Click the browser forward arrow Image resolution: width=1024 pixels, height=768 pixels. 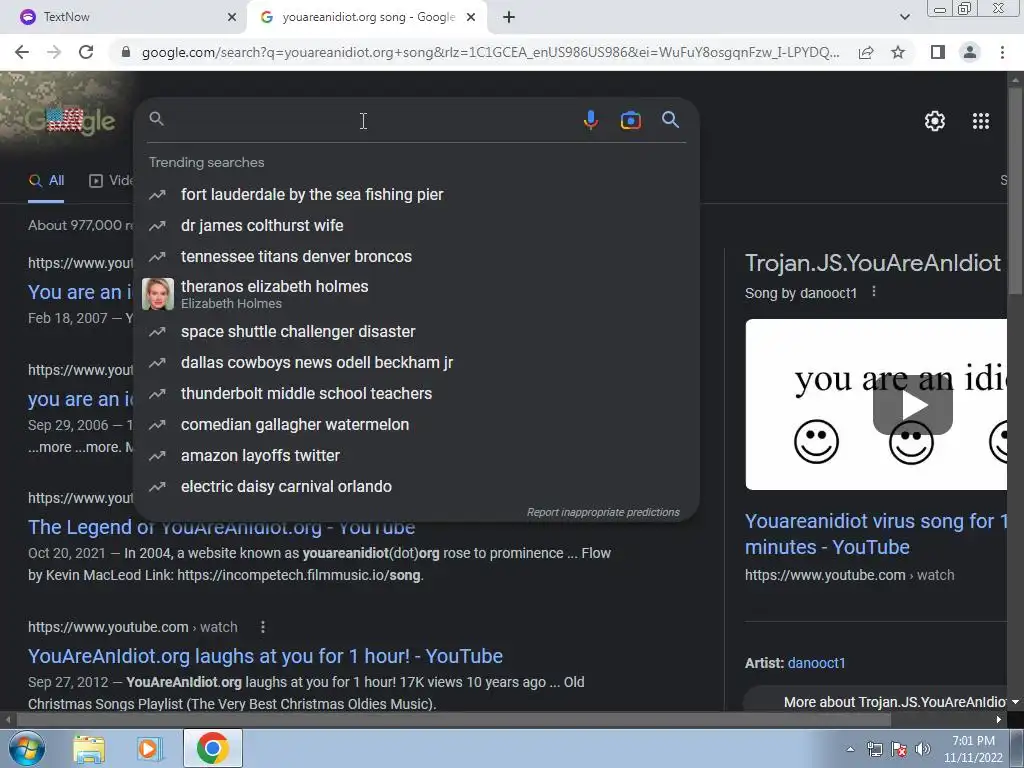[54, 52]
